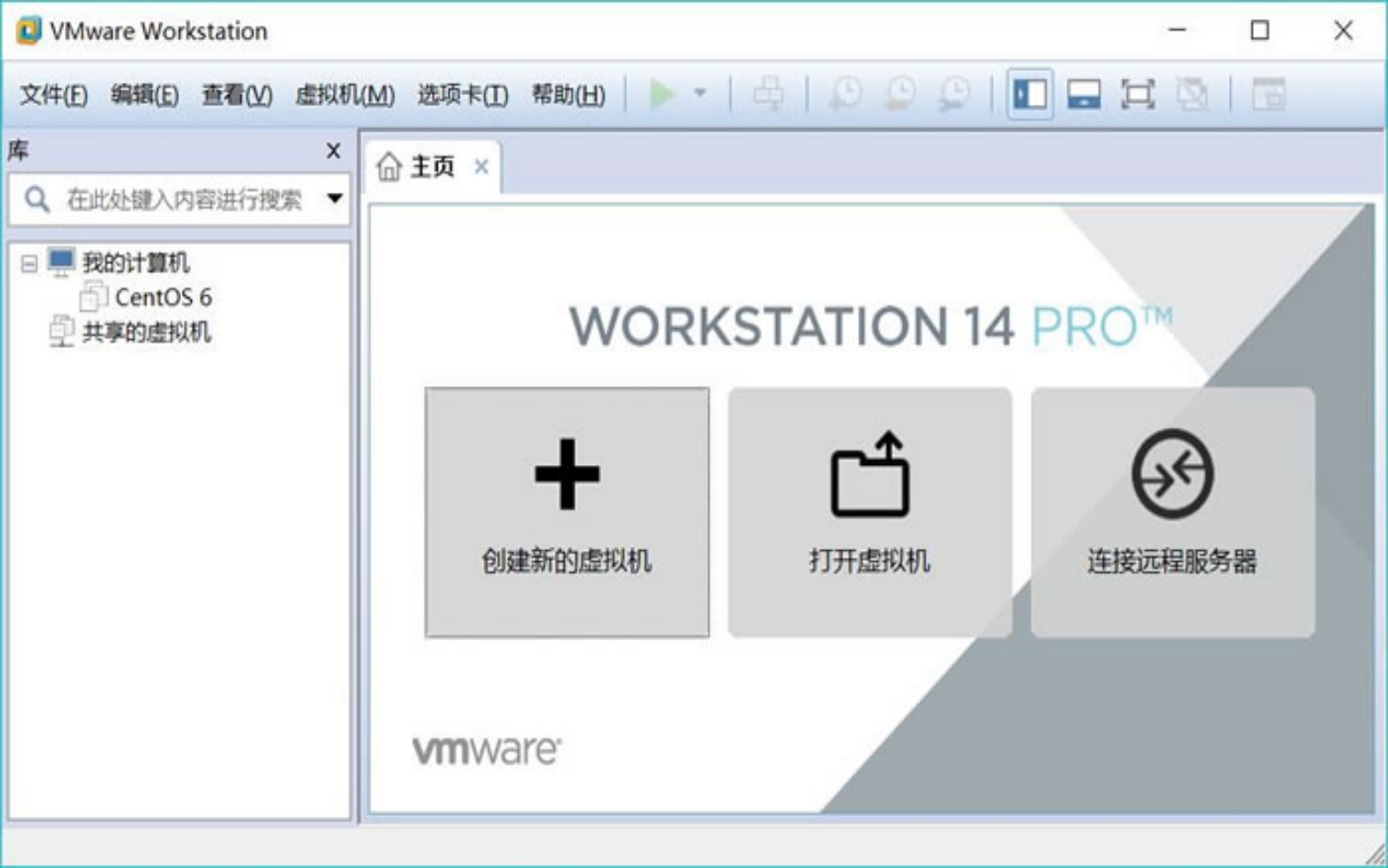Click the search magnifier icon
The image size is (1388, 868).
(37, 199)
